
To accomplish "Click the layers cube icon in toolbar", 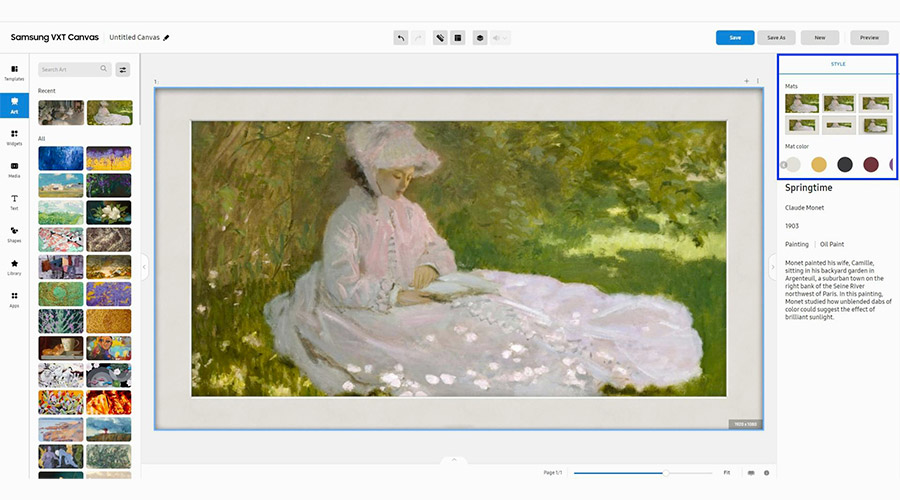I will coord(480,38).
